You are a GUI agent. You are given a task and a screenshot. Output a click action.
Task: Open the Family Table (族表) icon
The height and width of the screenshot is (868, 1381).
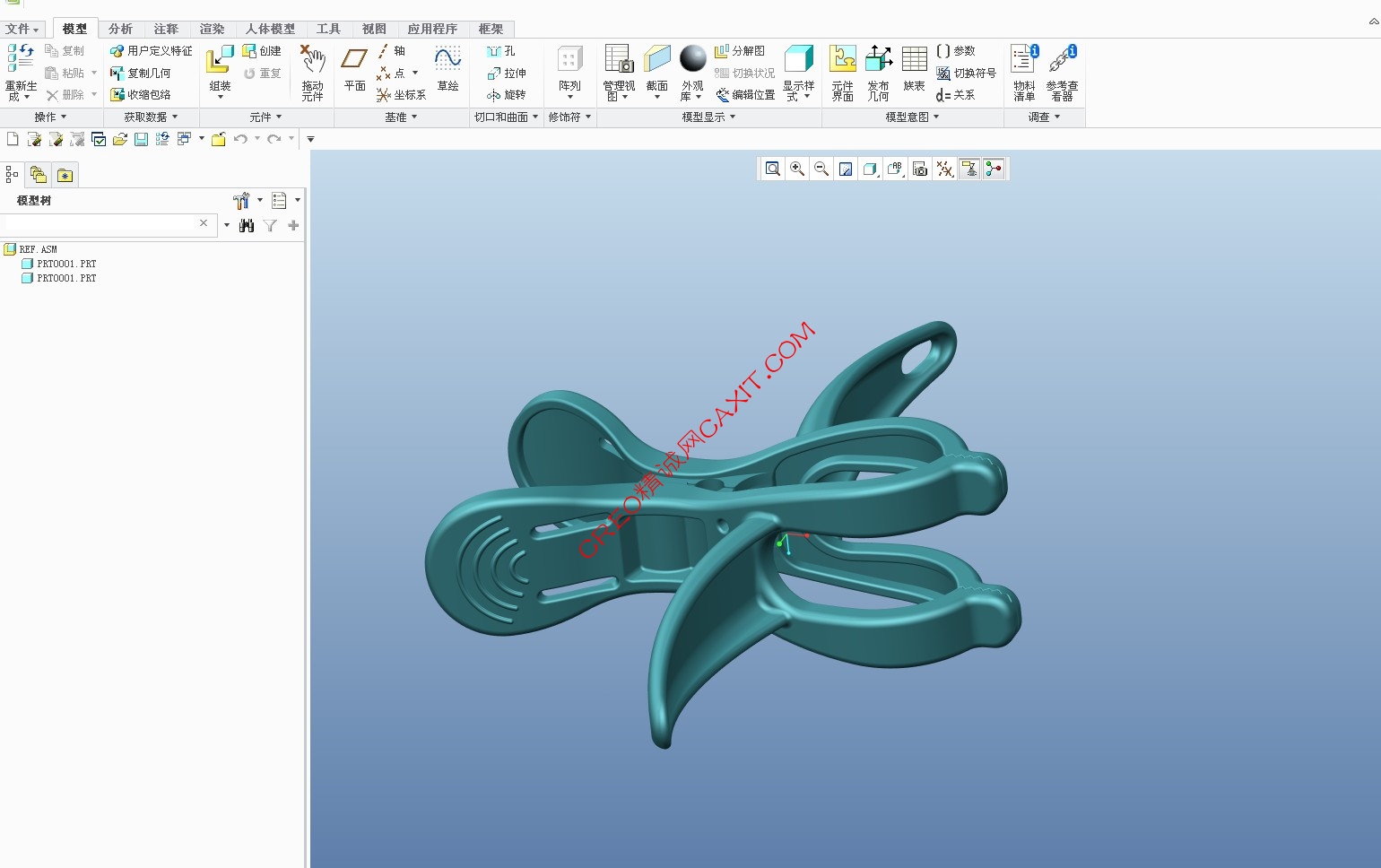tap(914, 59)
